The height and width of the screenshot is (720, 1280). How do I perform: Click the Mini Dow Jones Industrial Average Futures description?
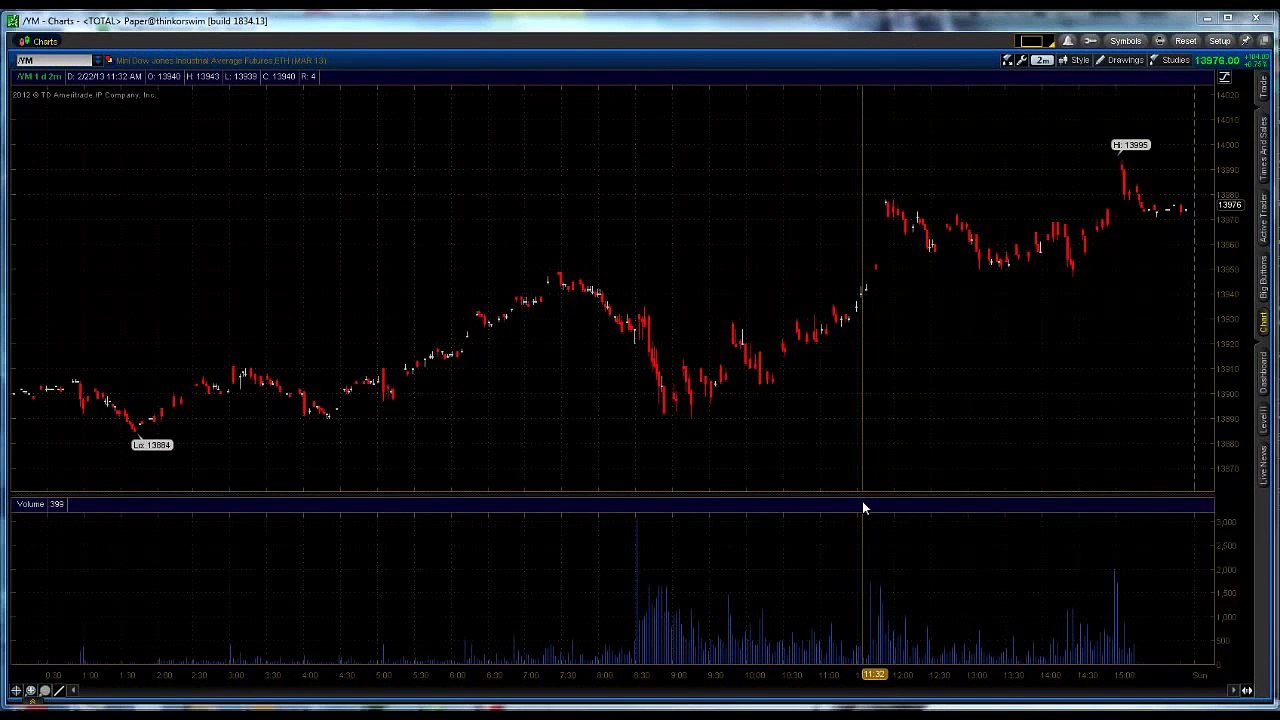click(221, 61)
